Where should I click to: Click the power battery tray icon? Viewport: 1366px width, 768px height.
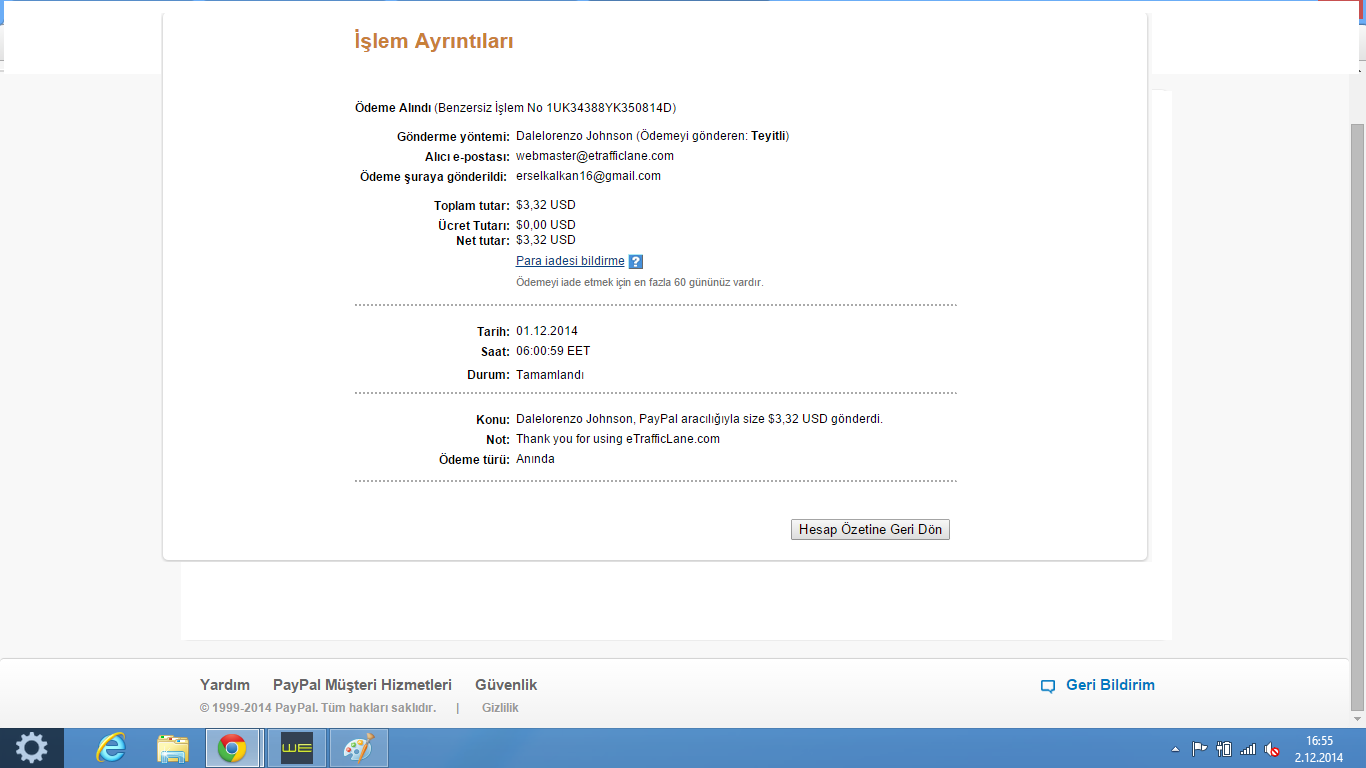[x=1224, y=748]
